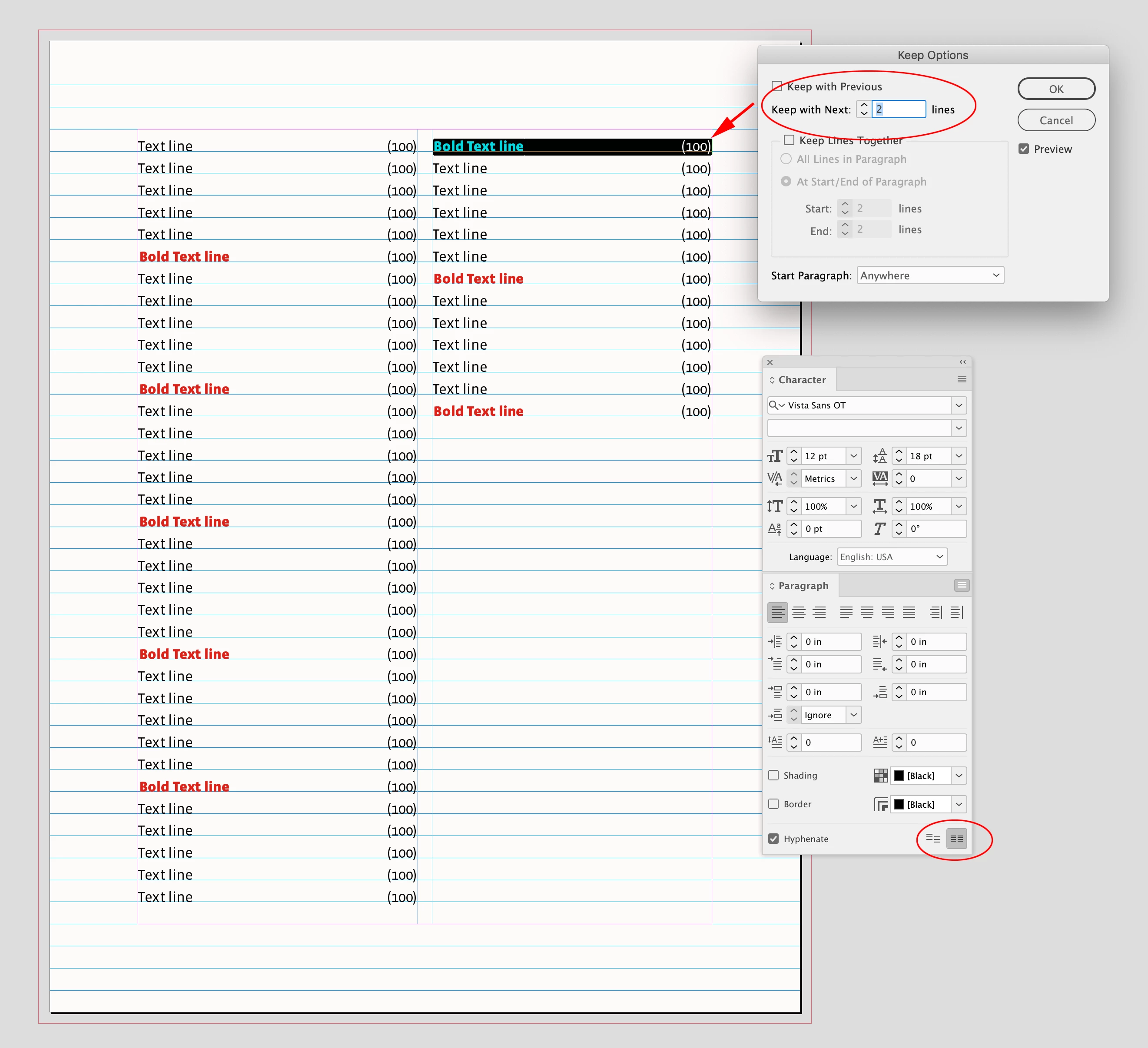The width and height of the screenshot is (1148, 1048).
Task: Click the Keep with Next lines field
Action: (x=898, y=109)
